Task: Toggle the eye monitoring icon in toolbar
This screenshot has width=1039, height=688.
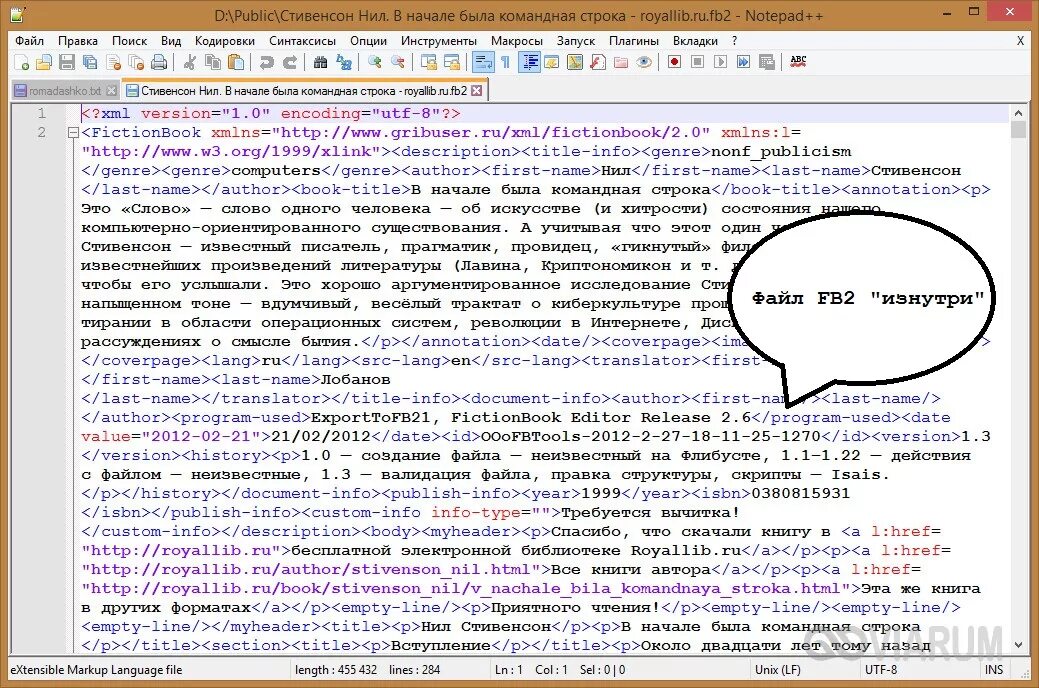Action: pyautogui.click(x=644, y=62)
